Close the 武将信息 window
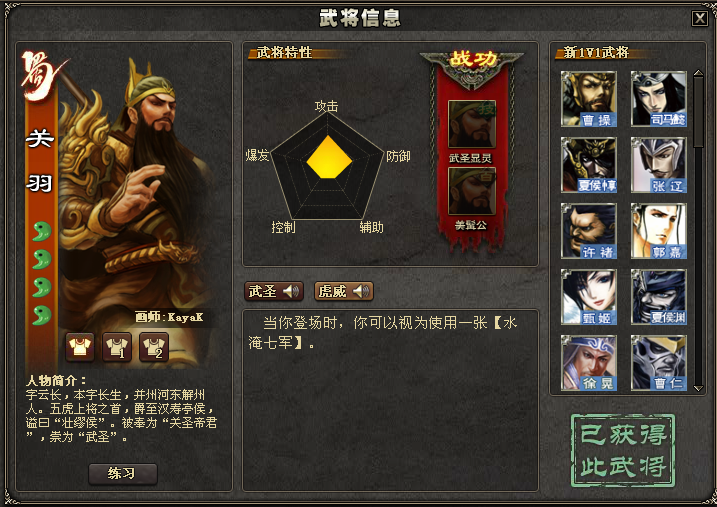This screenshot has width=717, height=507. (700, 18)
